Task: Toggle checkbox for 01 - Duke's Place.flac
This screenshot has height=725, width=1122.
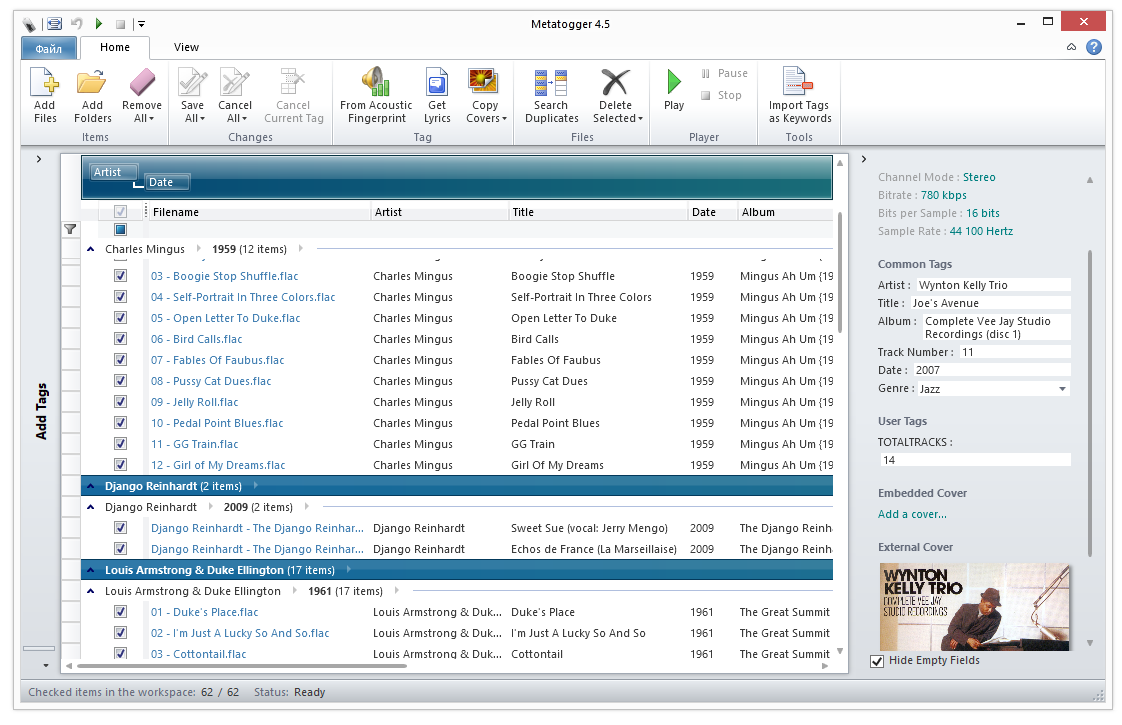Action: point(120,612)
